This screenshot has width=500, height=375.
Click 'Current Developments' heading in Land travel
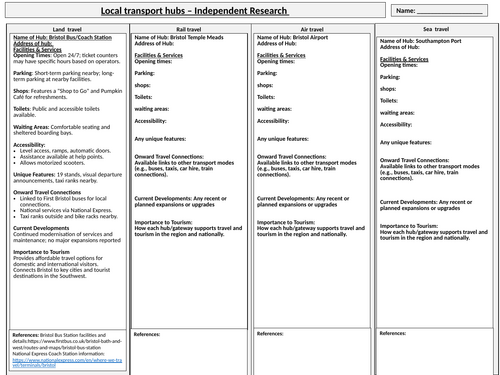pyautogui.click(x=41, y=228)
